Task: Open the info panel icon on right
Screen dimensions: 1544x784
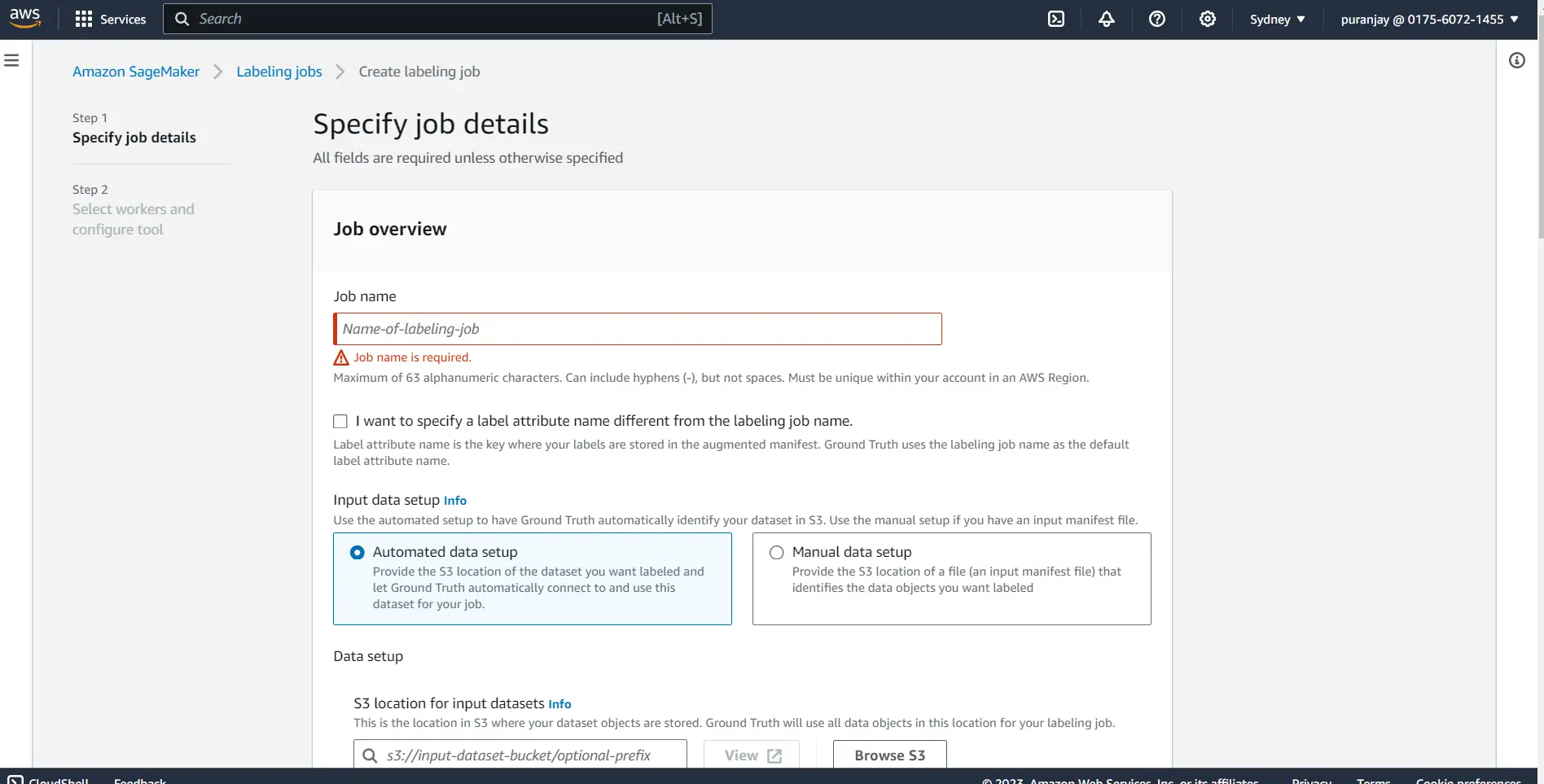Action: pyautogui.click(x=1517, y=60)
